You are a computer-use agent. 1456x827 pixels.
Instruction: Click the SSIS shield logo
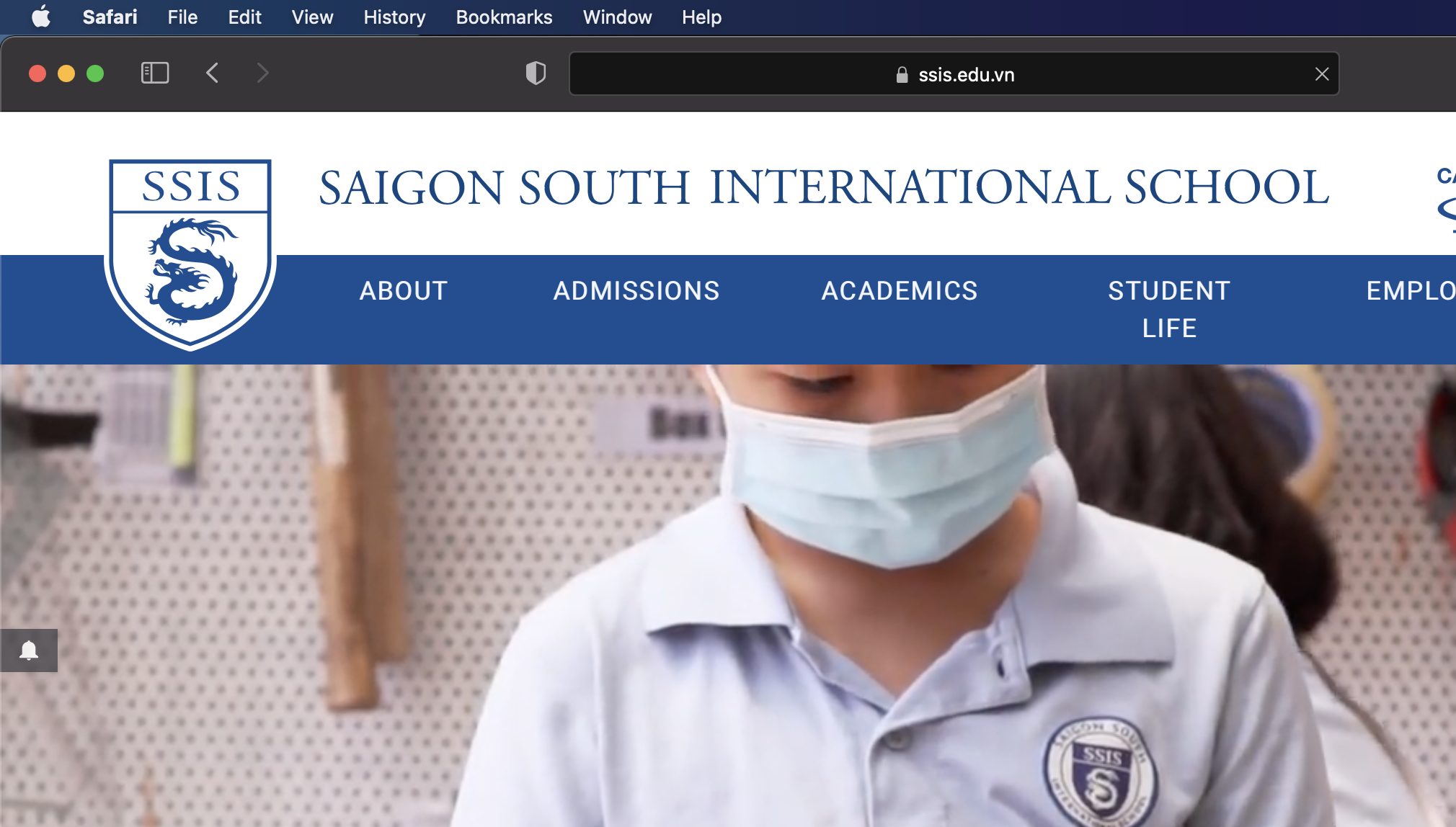click(190, 254)
